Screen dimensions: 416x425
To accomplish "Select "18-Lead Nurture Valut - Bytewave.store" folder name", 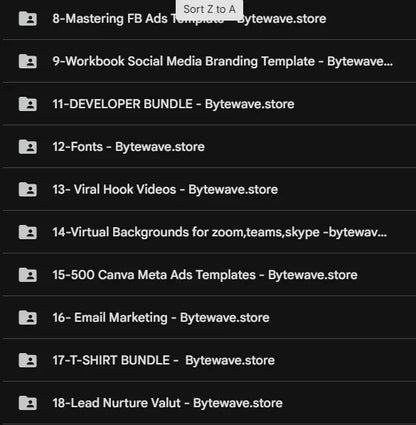I will click(x=167, y=403).
